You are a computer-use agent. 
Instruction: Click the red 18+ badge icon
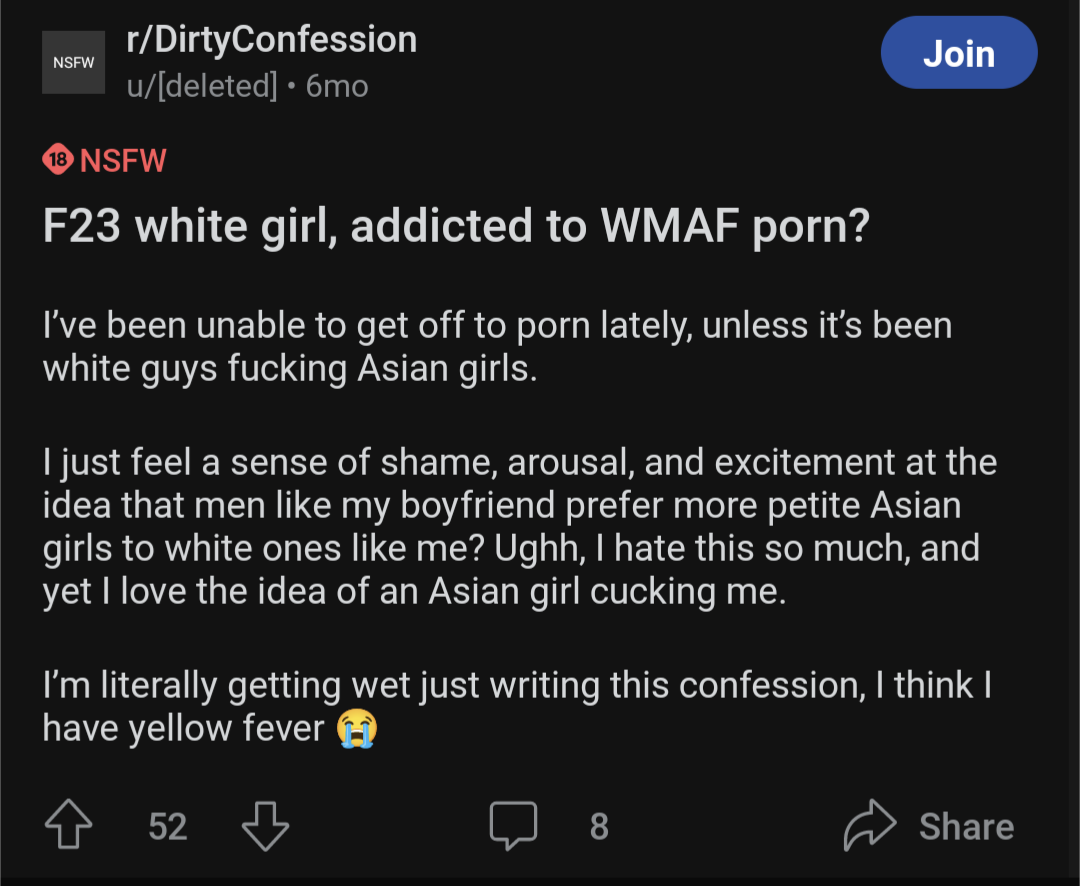click(x=58, y=159)
